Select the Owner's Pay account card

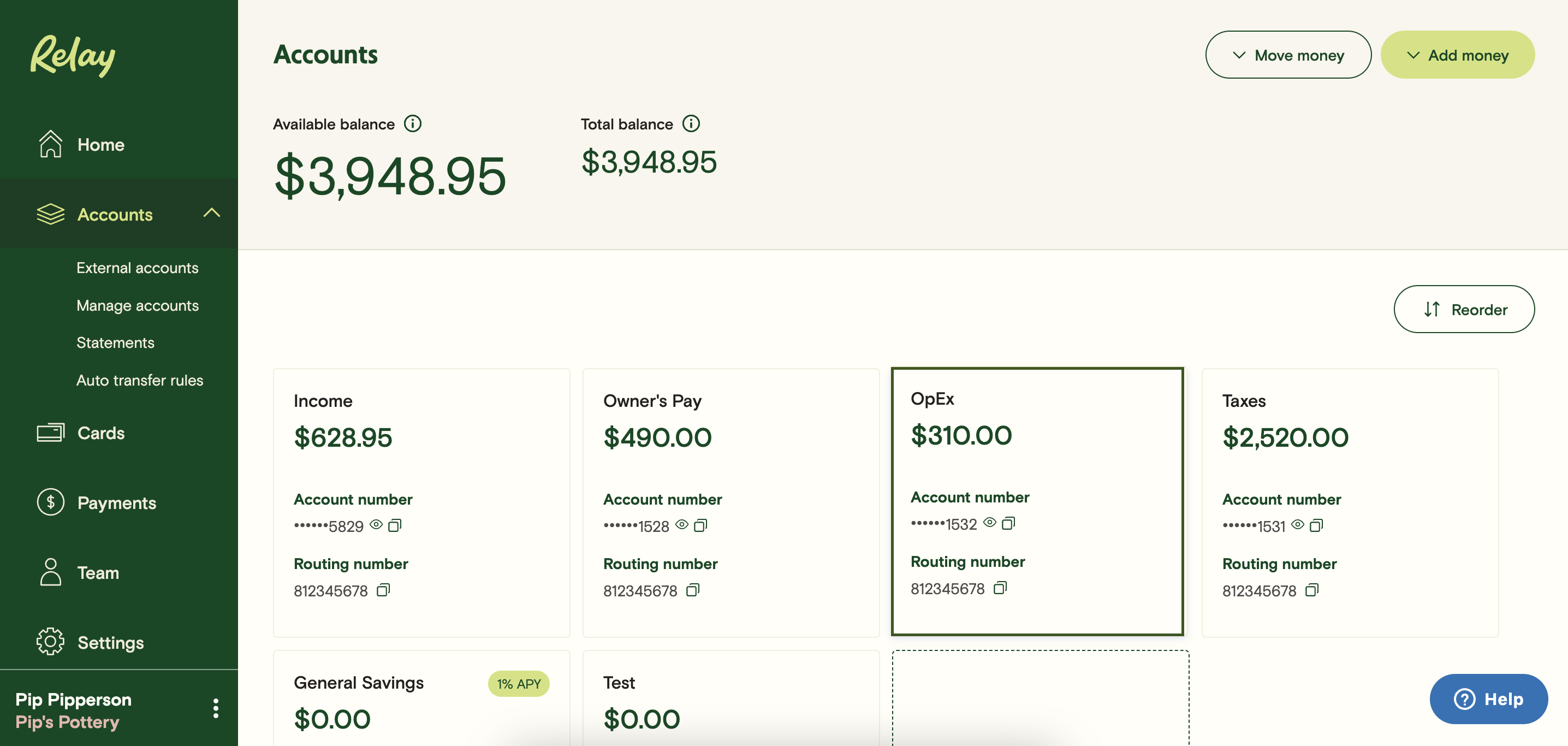[x=730, y=463]
